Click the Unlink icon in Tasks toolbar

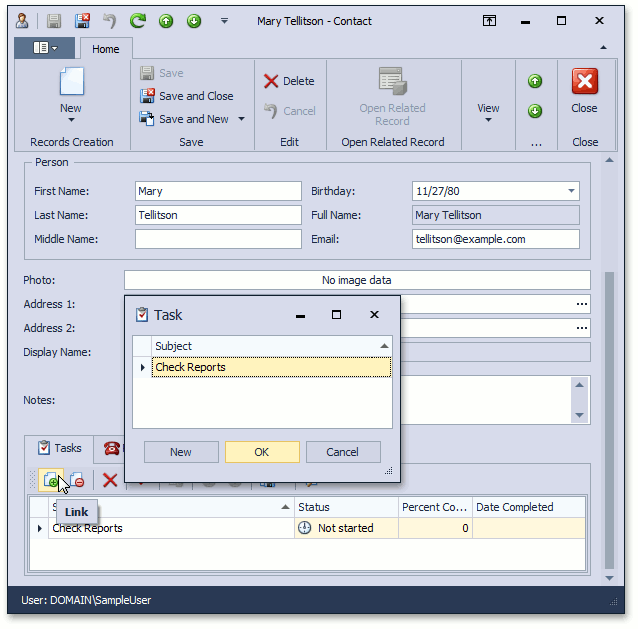click(77, 480)
